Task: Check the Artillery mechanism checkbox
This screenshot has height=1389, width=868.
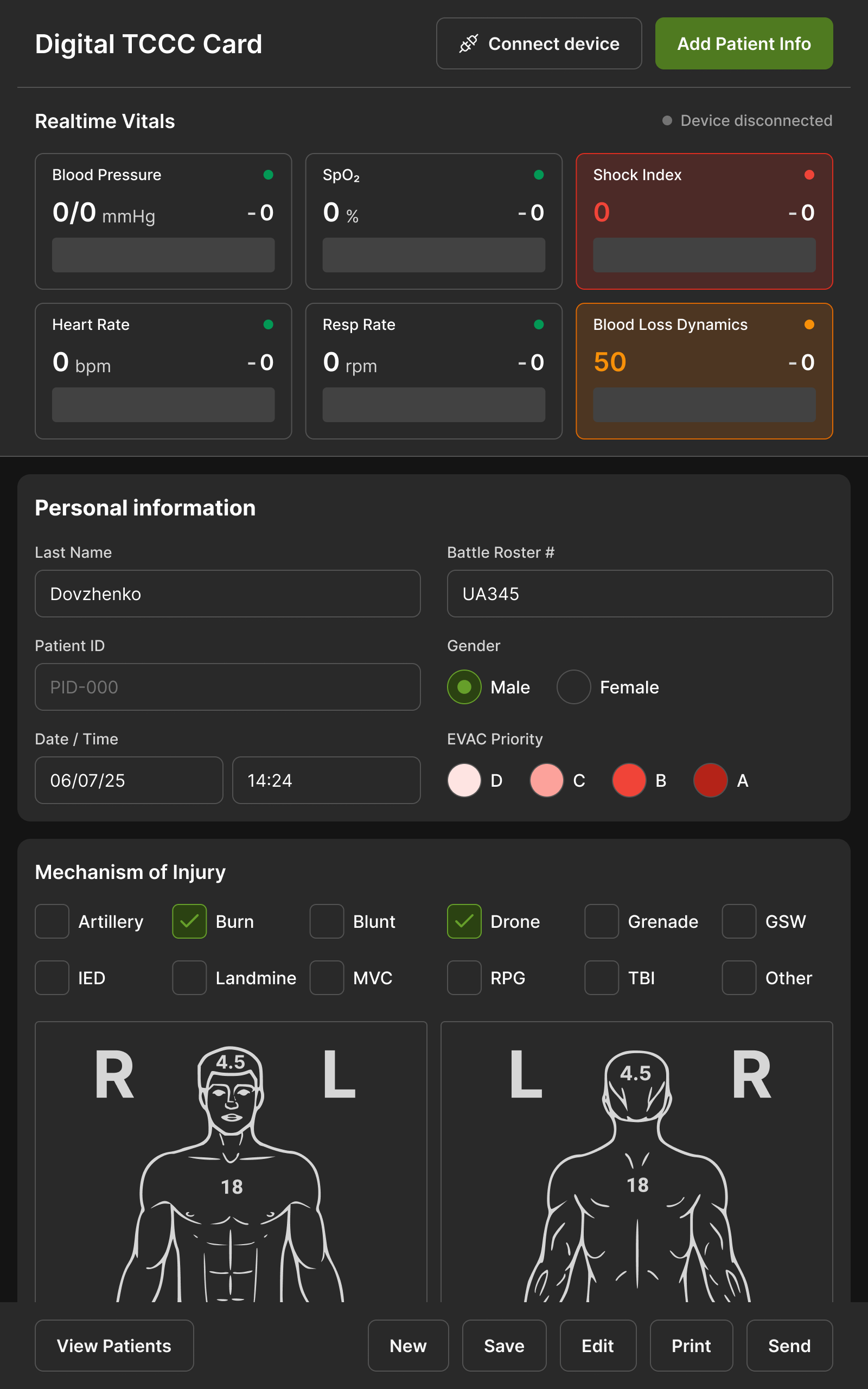Action: coord(52,921)
